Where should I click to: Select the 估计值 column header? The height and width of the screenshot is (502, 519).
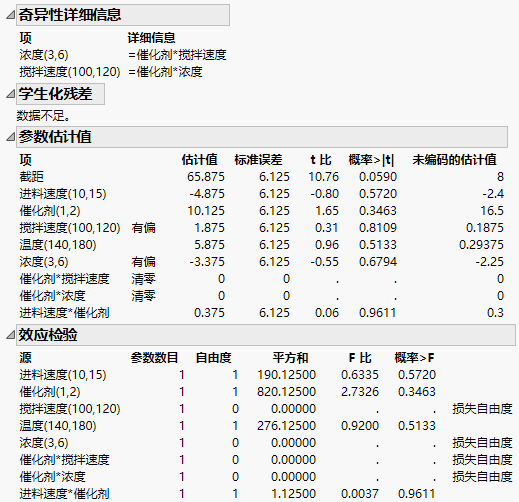(x=199, y=160)
